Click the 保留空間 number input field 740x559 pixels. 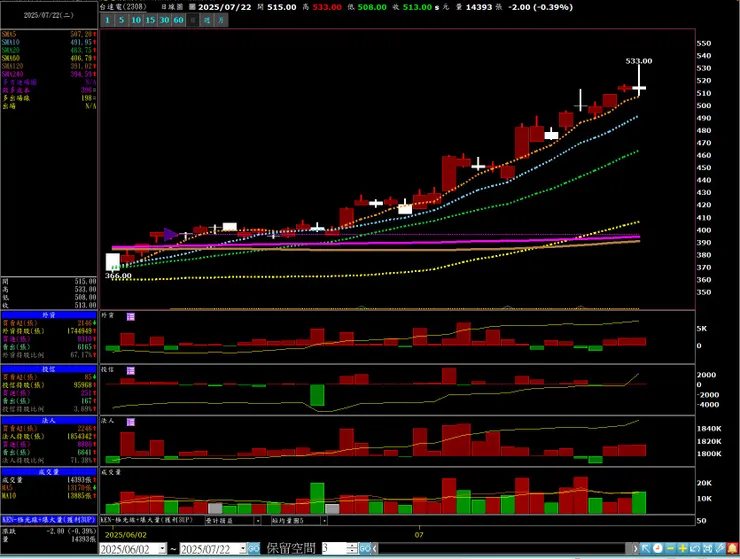(x=334, y=549)
